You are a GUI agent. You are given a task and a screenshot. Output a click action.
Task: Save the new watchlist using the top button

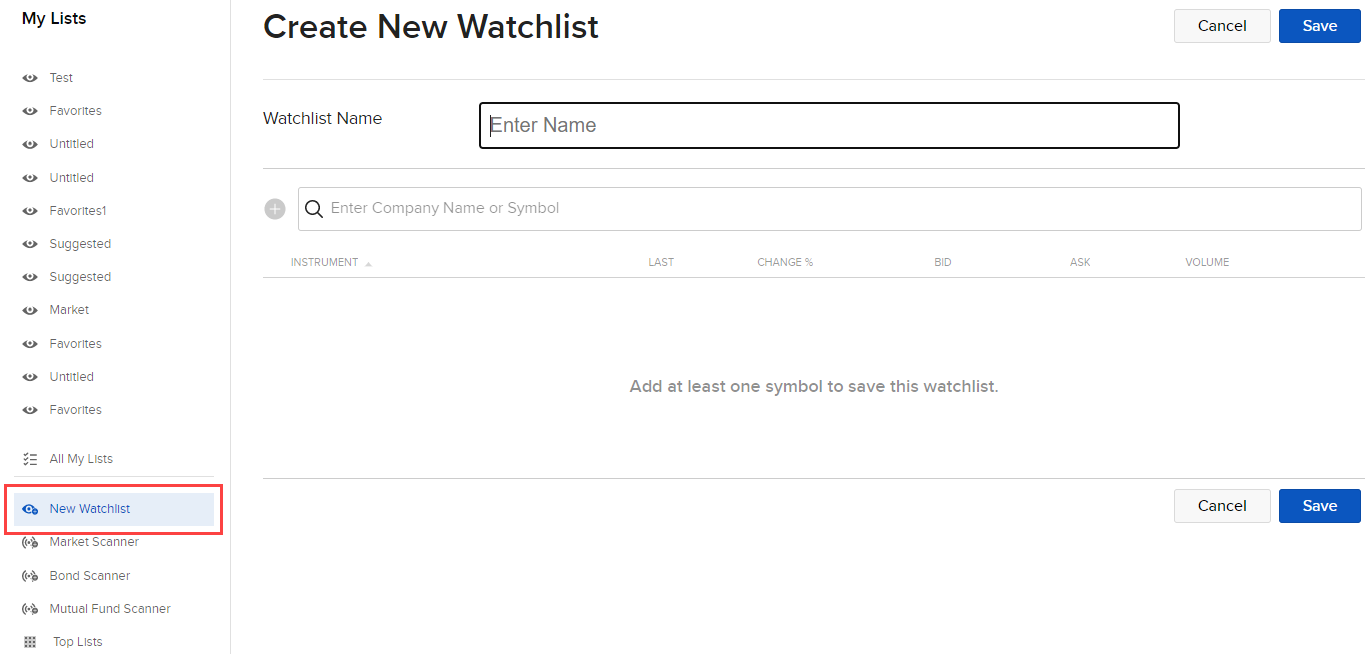tap(1319, 26)
